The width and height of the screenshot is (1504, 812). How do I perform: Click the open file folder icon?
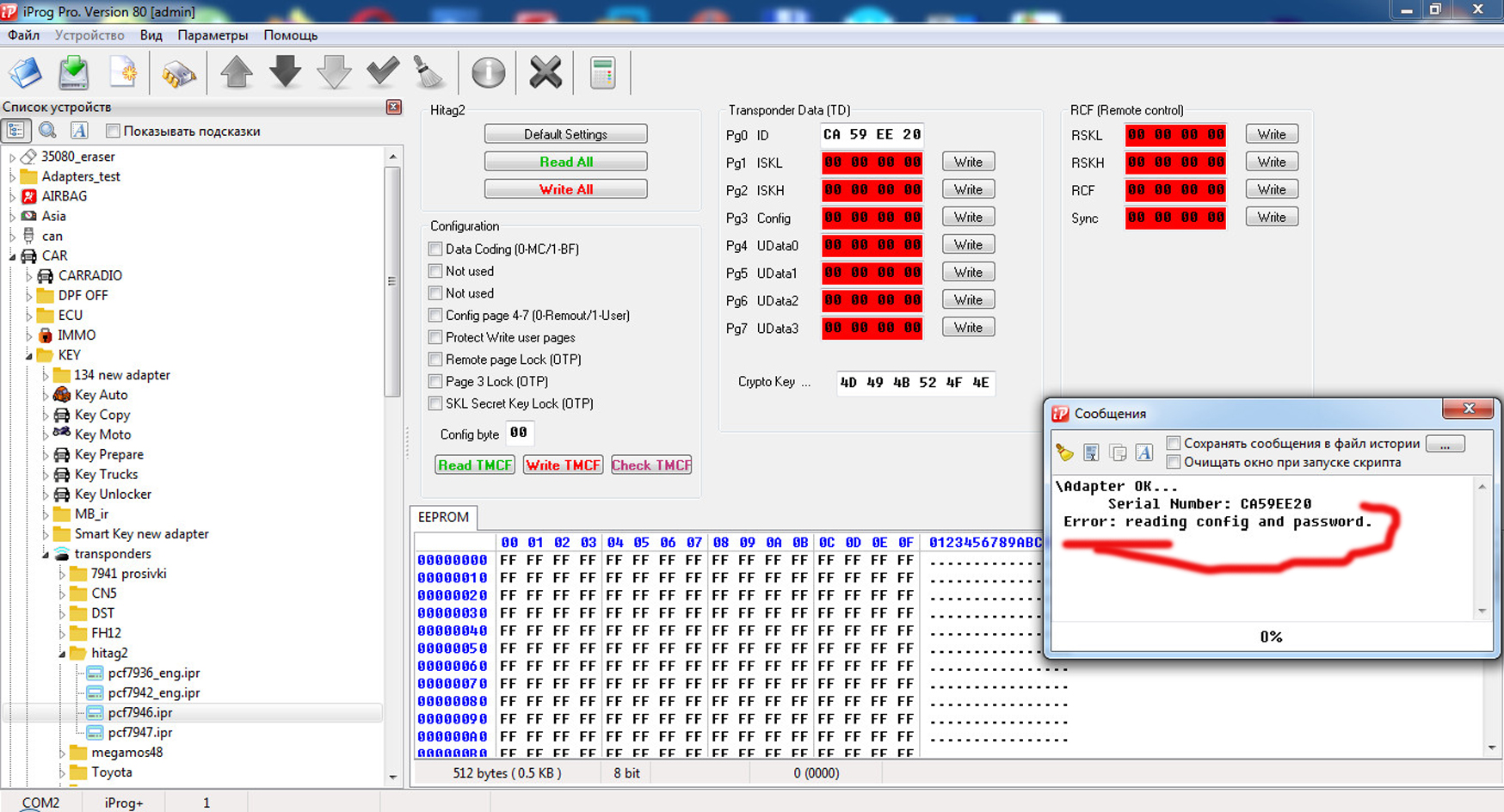[26, 73]
